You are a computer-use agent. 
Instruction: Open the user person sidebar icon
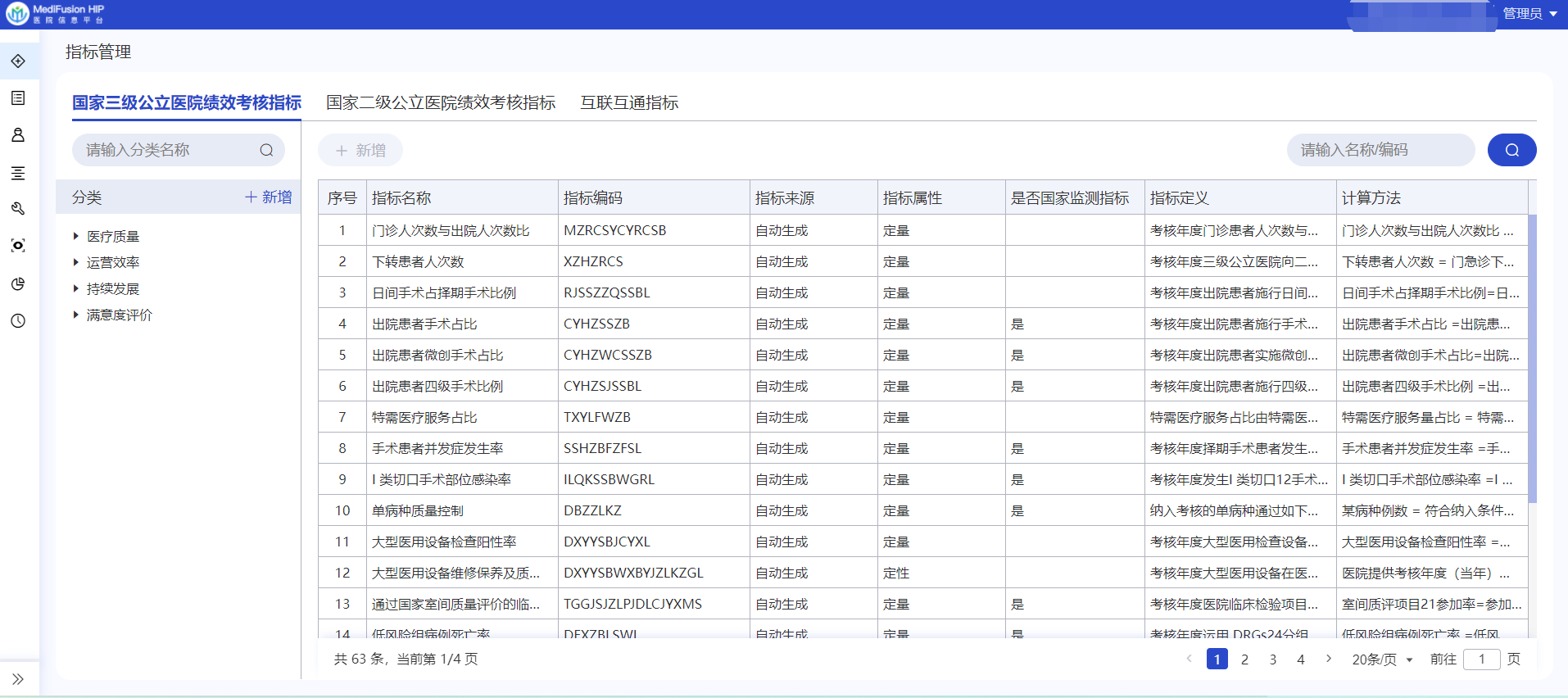pyautogui.click(x=18, y=135)
